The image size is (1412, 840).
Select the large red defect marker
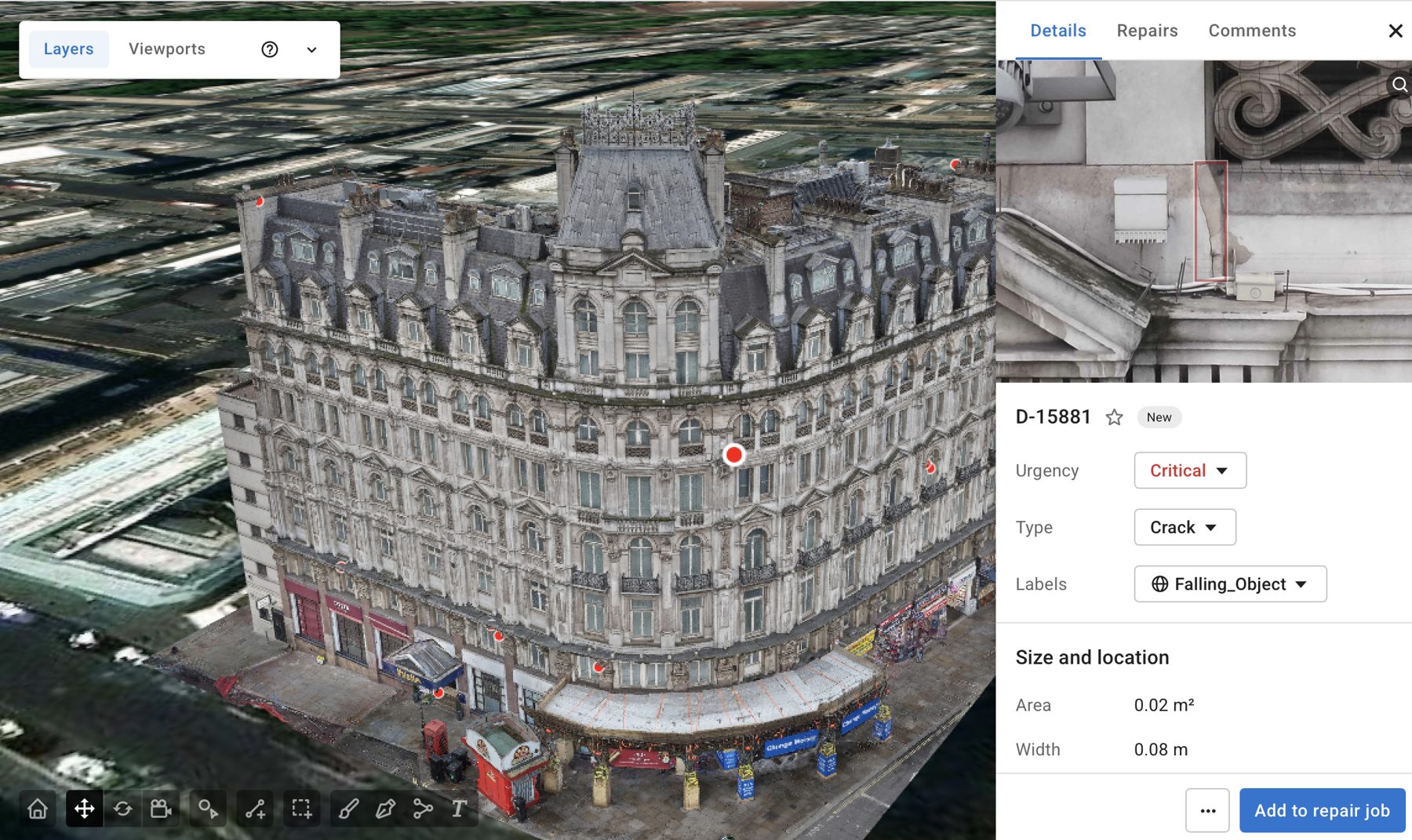click(x=733, y=455)
